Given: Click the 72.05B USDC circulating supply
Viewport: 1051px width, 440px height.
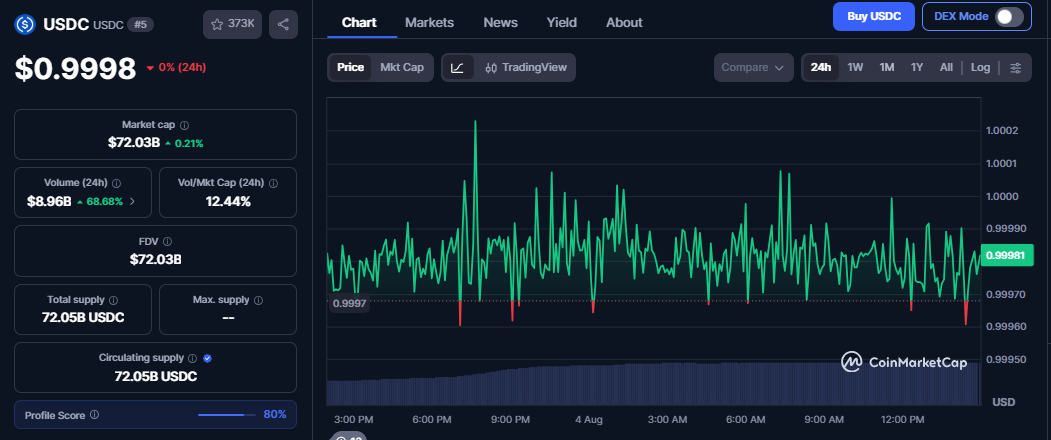Looking at the screenshot, I should click(156, 376).
